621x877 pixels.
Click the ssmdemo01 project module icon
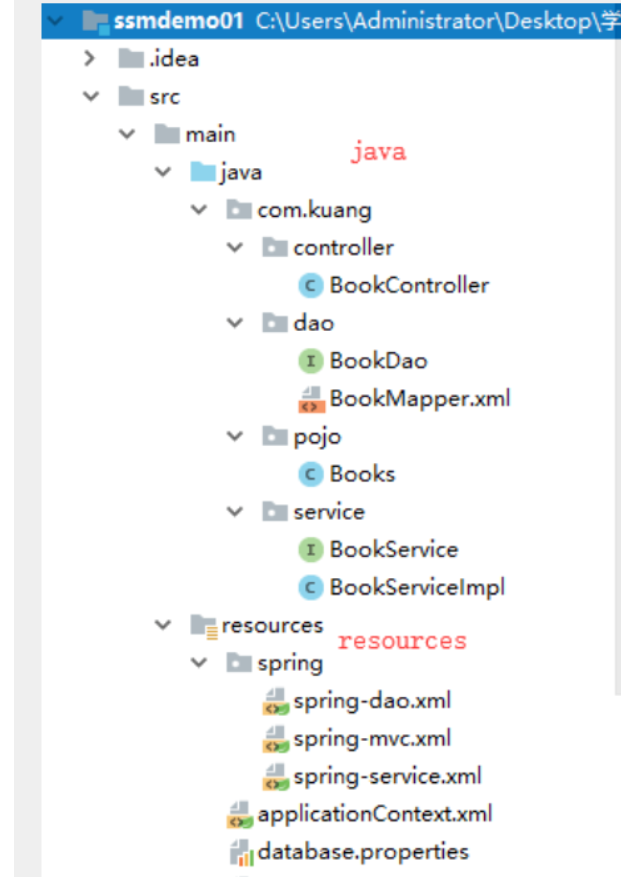tap(95, 22)
